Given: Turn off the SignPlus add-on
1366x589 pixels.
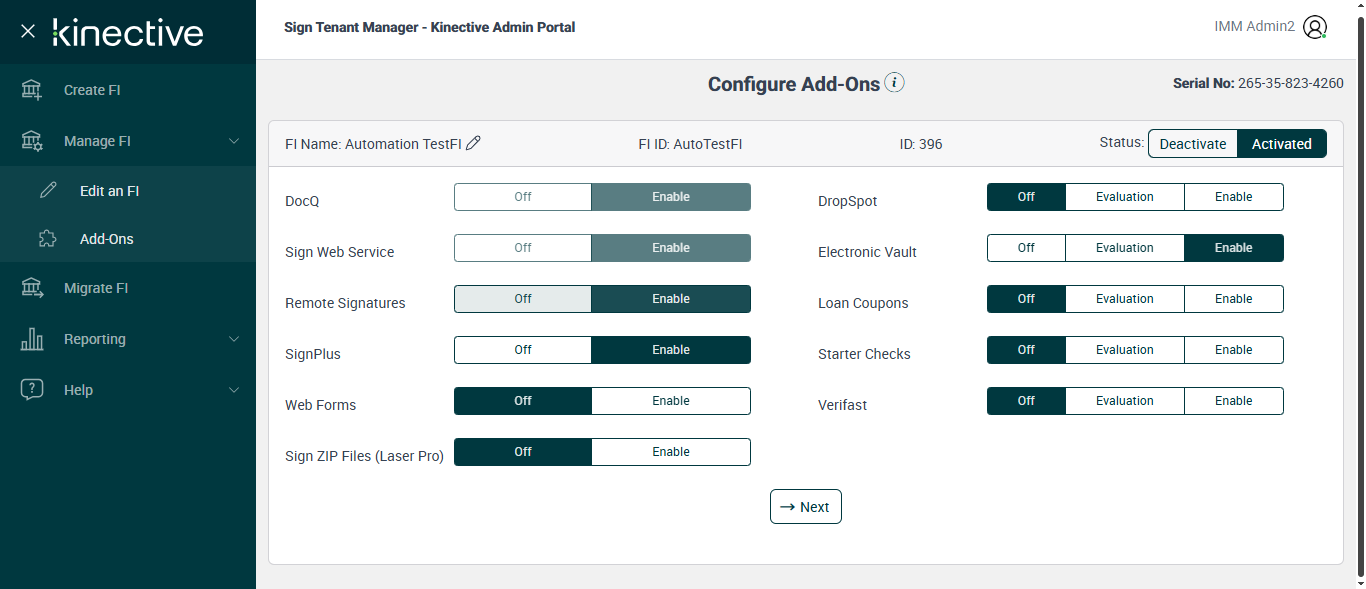Looking at the screenshot, I should tap(523, 350).
